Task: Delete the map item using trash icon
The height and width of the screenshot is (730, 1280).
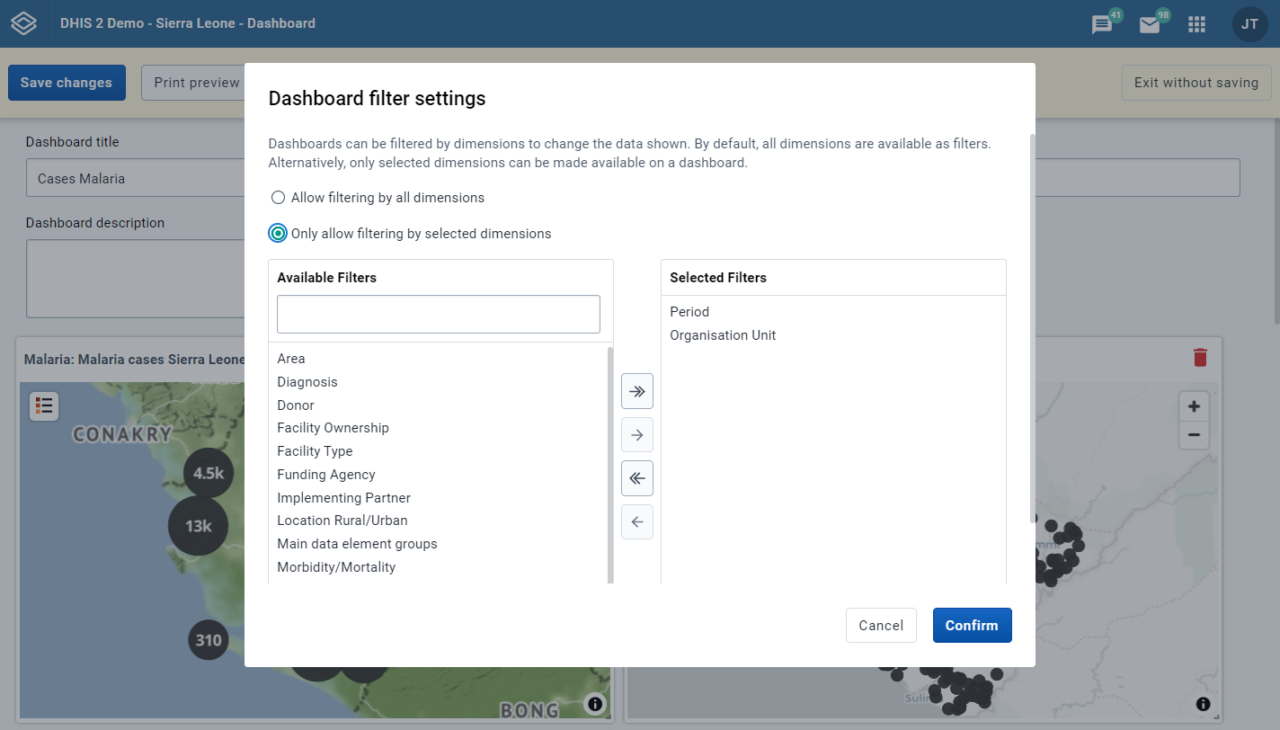Action: click(x=1199, y=357)
